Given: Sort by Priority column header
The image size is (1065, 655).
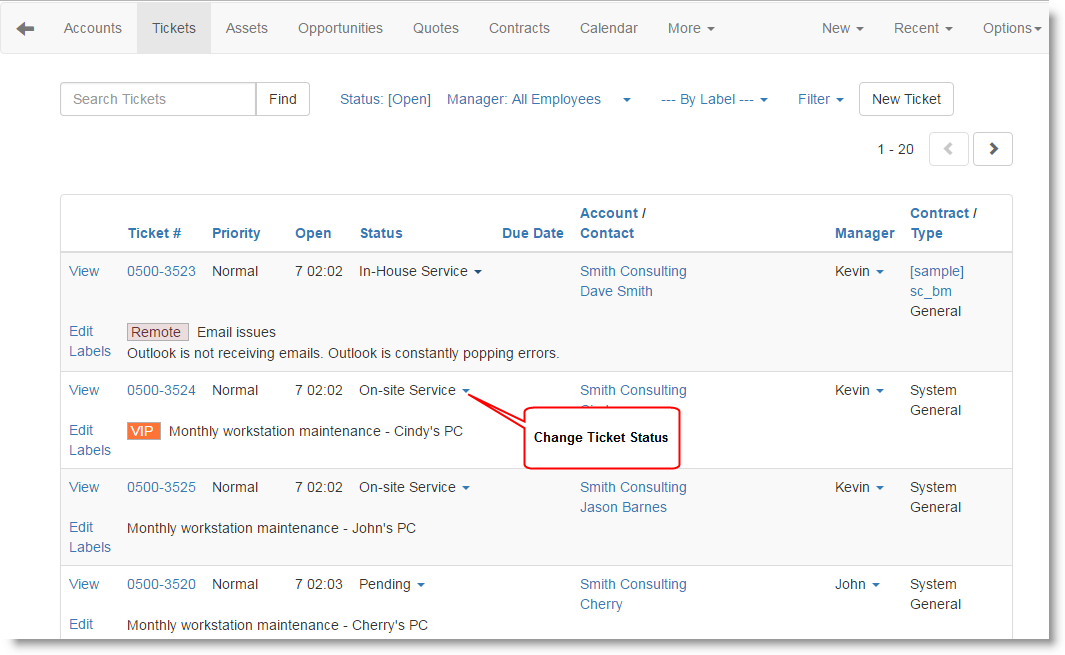Looking at the screenshot, I should pyautogui.click(x=236, y=233).
